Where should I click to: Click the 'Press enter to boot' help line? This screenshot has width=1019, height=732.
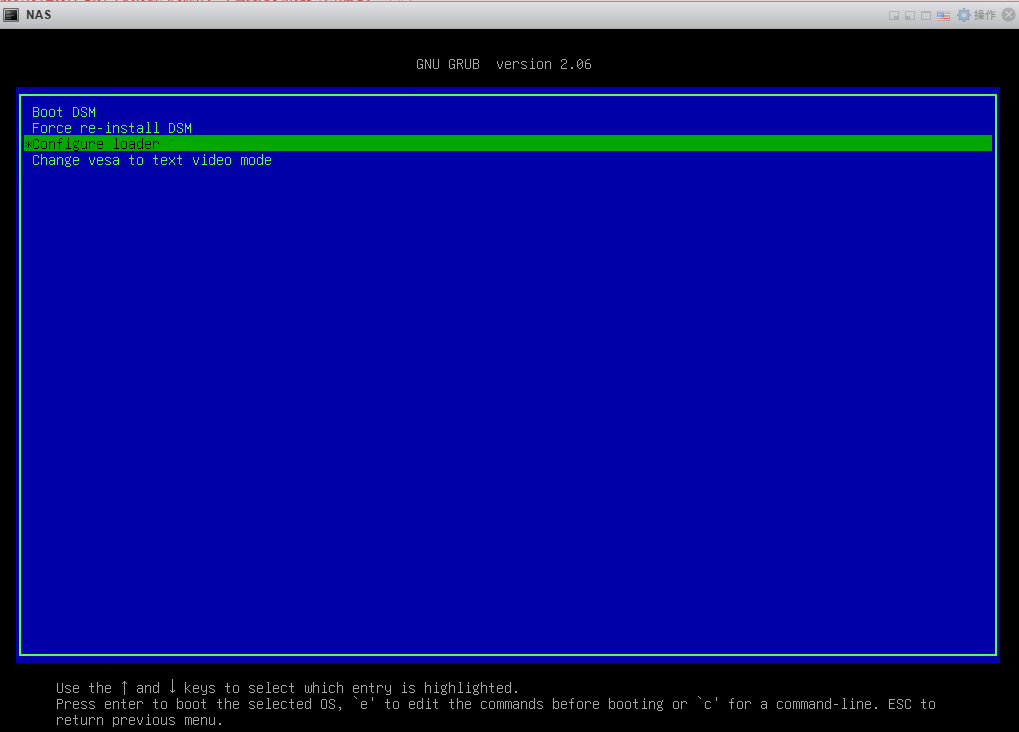496,704
